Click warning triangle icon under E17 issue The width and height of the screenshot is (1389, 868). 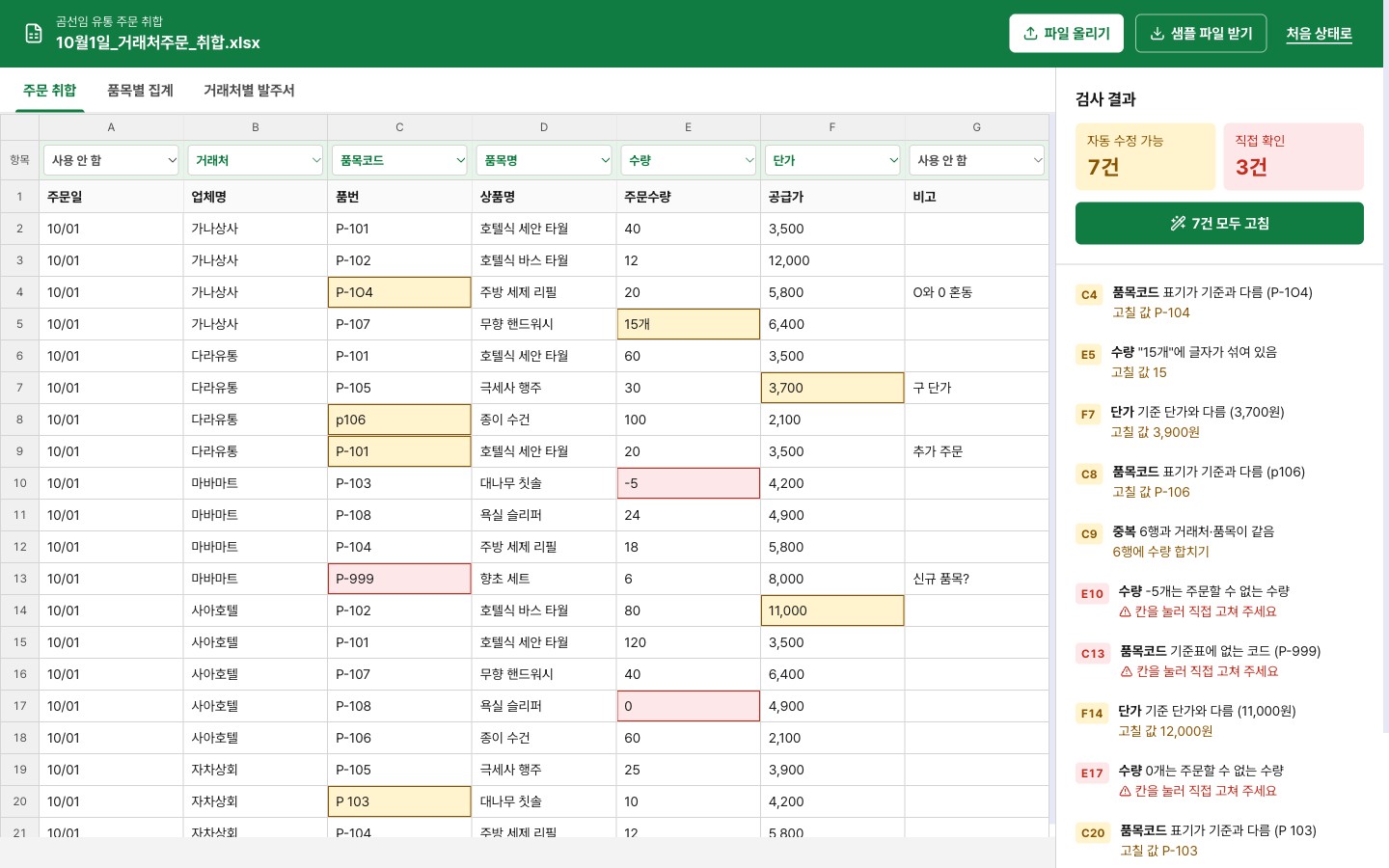1125,791
